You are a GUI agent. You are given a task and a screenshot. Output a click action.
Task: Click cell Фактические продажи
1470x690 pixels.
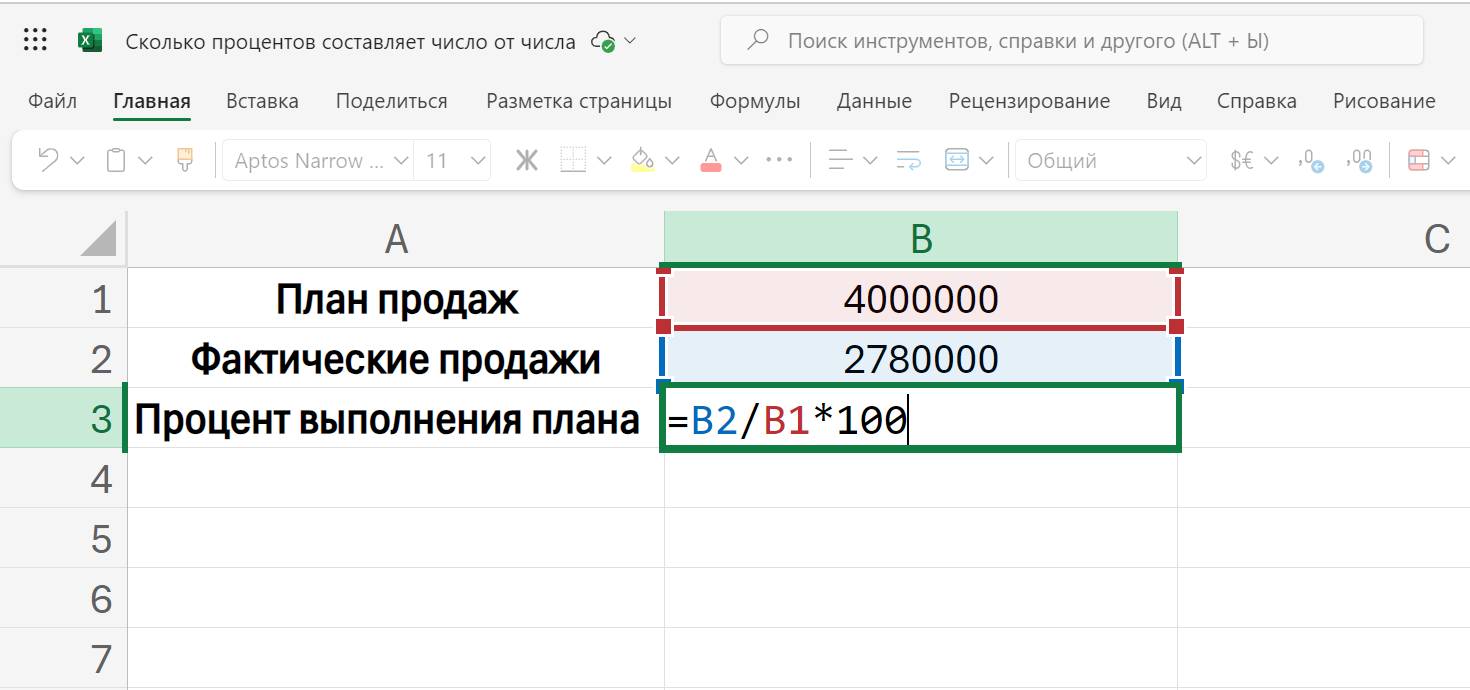pos(396,358)
